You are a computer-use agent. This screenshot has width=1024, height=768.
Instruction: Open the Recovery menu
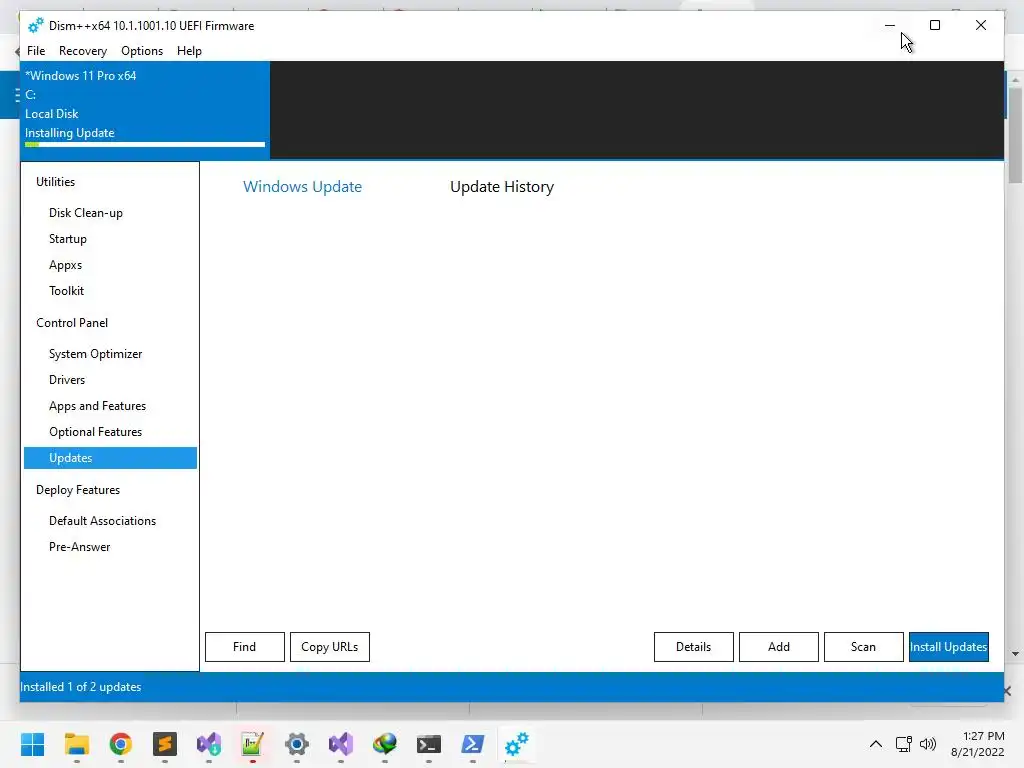(83, 51)
